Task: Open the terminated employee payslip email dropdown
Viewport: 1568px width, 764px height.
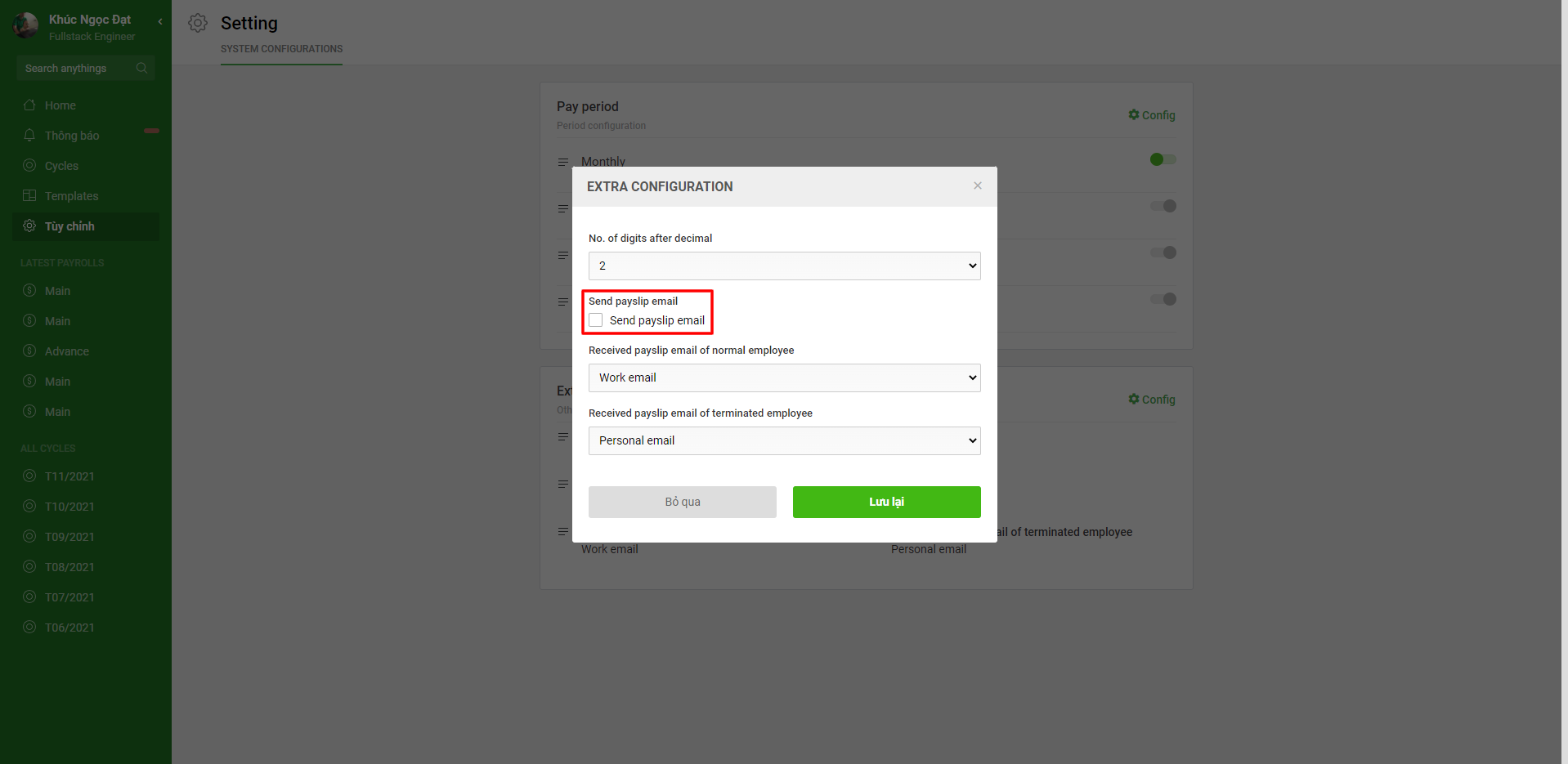Action: (x=785, y=440)
